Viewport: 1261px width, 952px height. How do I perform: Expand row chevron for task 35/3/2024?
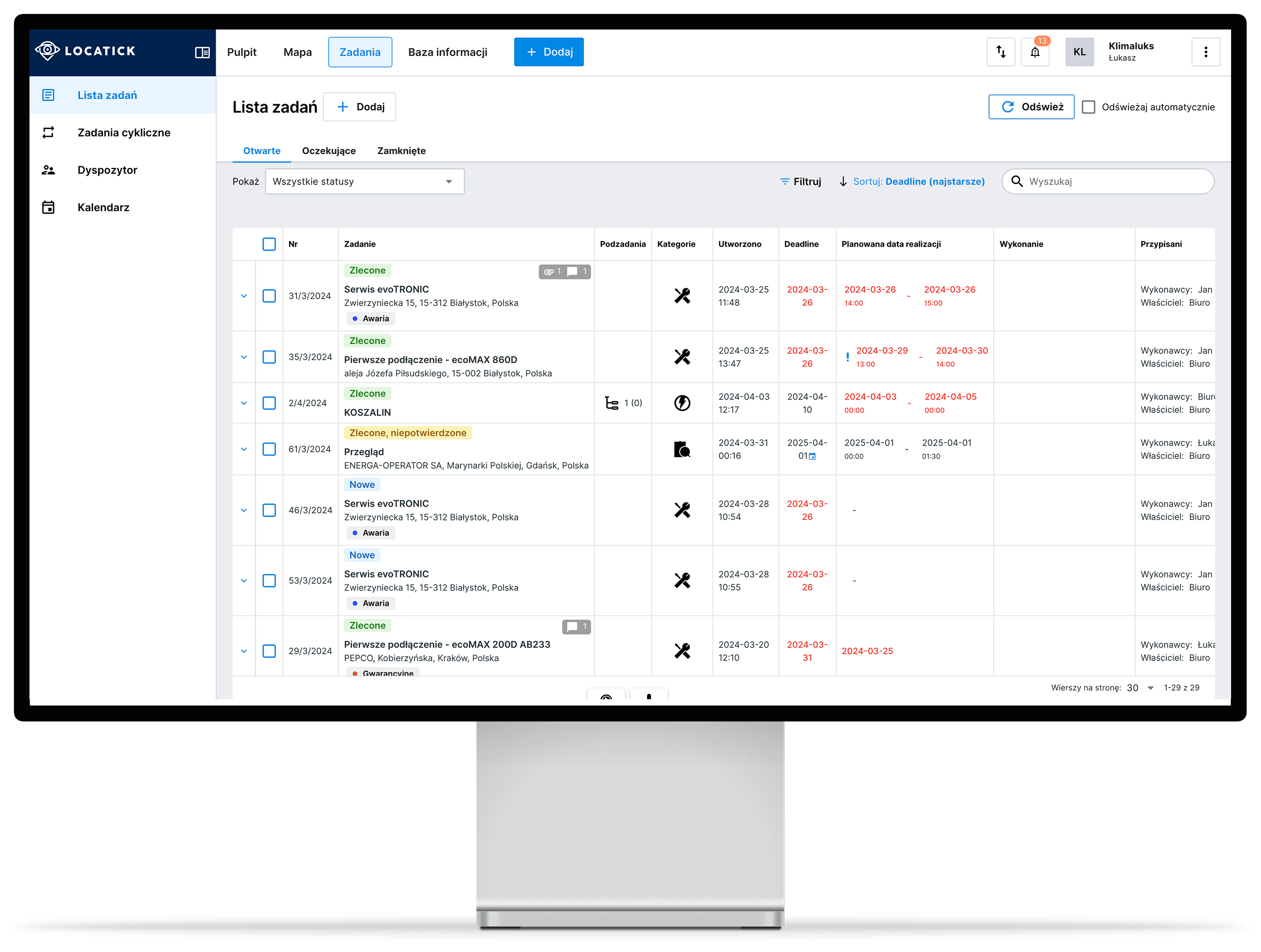[243, 357]
